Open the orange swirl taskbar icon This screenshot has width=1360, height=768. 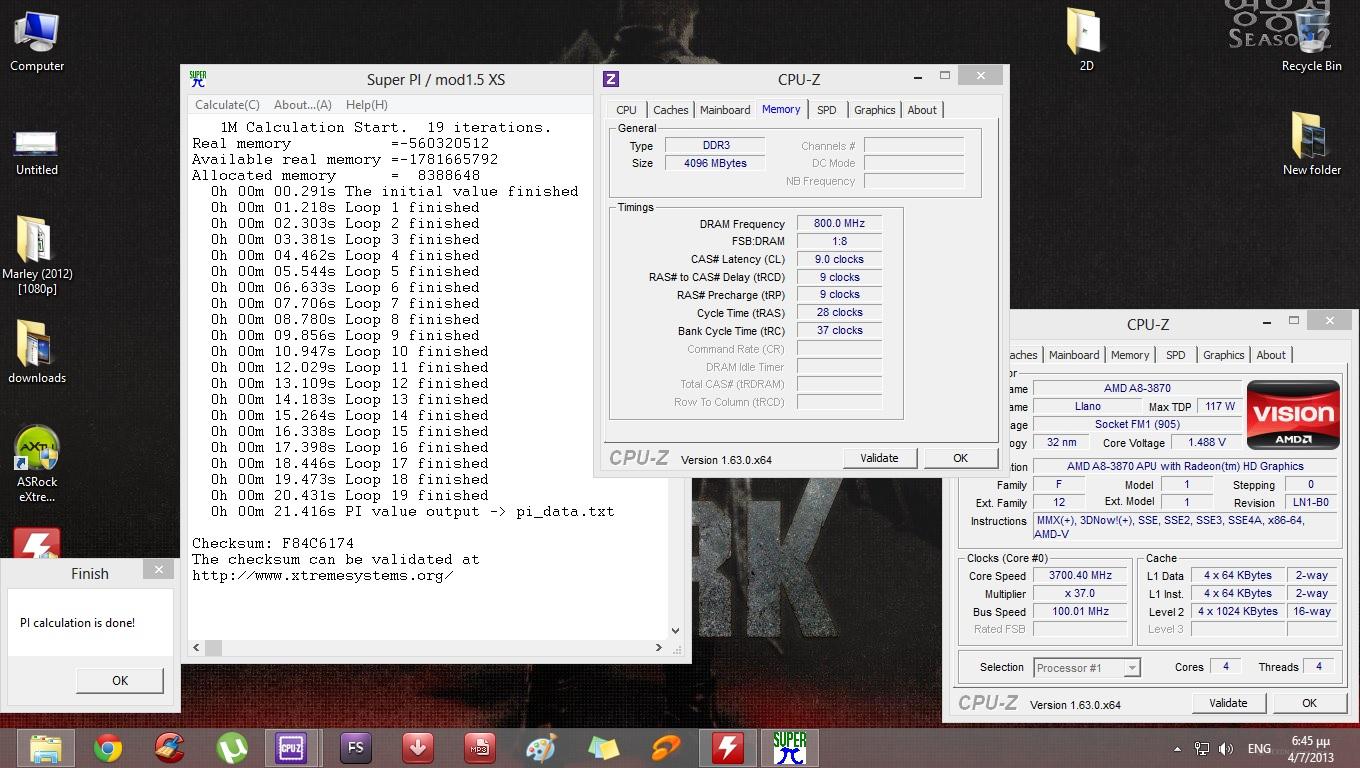pos(665,748)
